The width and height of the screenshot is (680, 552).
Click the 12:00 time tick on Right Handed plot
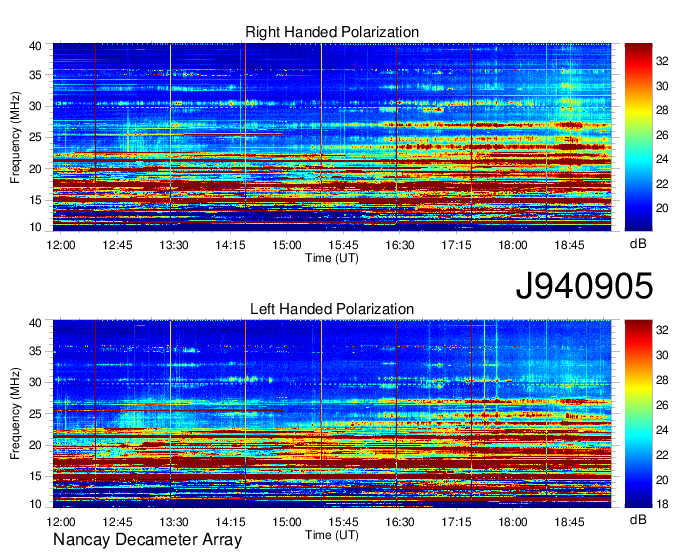click(61, 245)
